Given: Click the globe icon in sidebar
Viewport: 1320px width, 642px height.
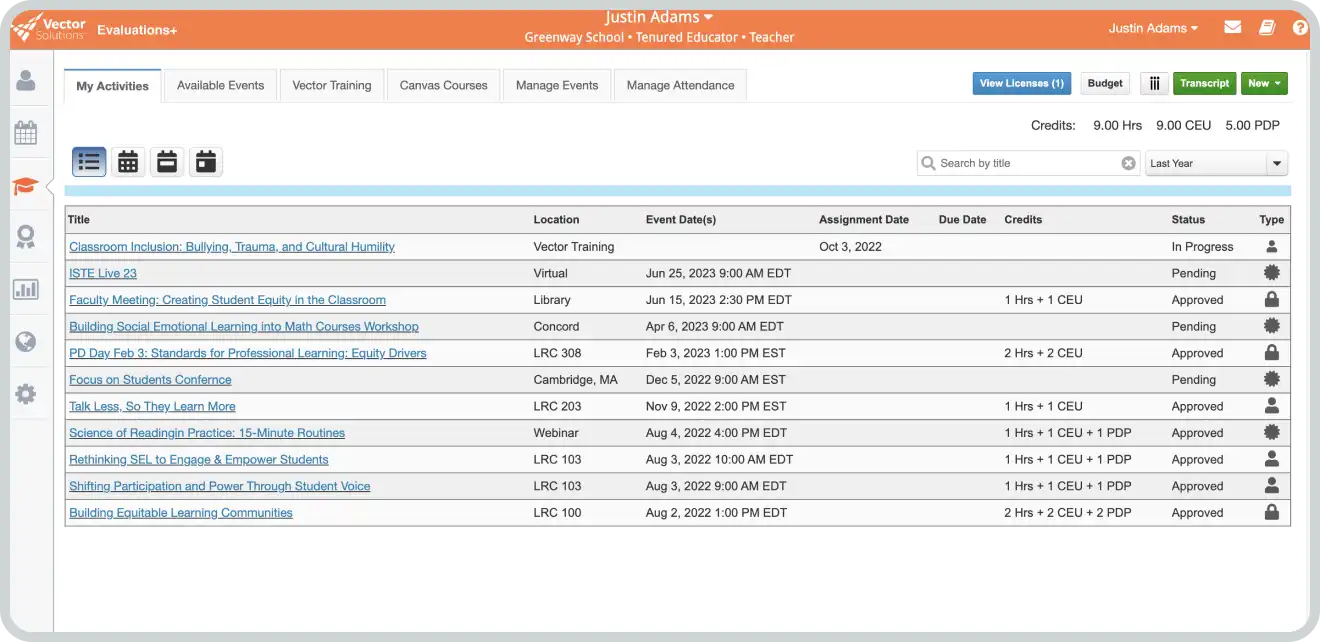Looking at the screenshot, I should 26,342.
